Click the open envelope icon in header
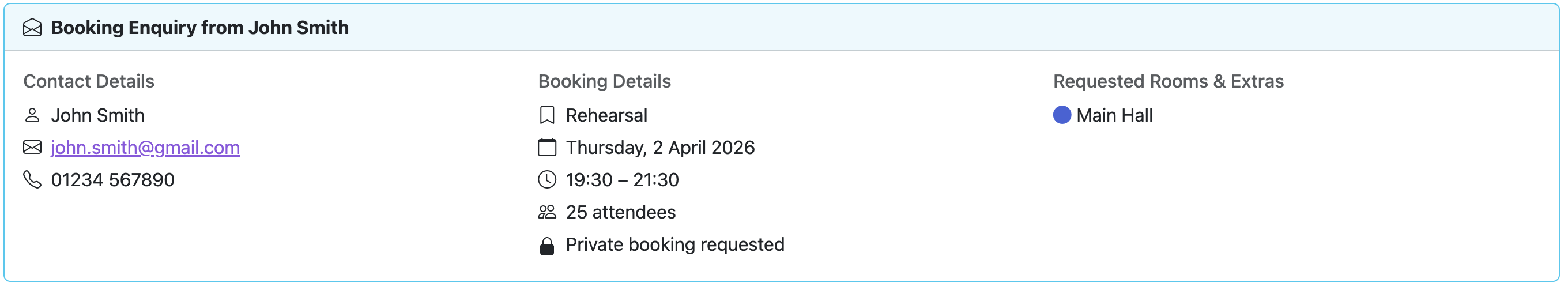This screenshot has height=286, width=1568. pyautogui.click(x=32, y=28)
